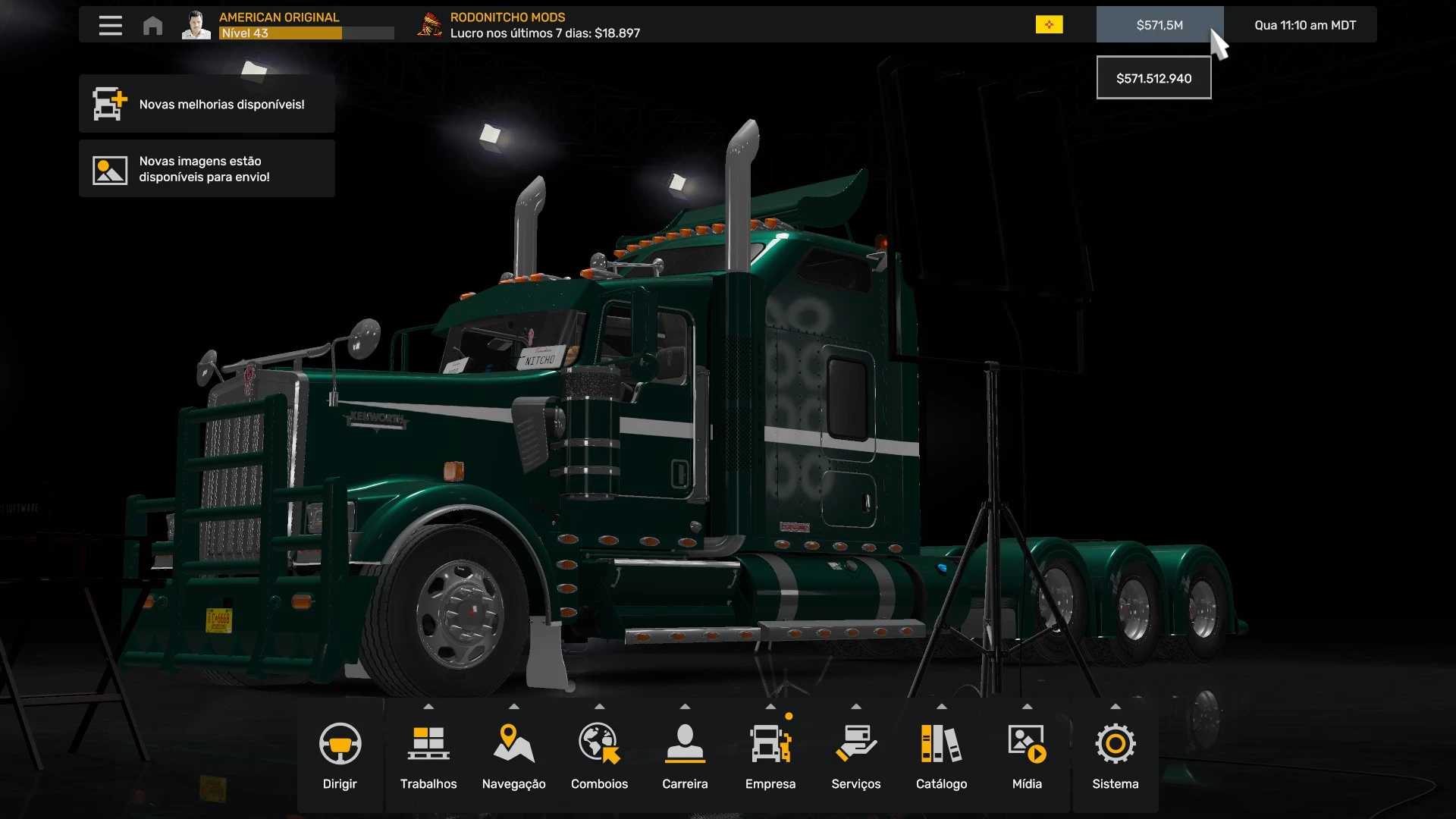Open the Serviços icon
This screenshot has width=1456, height=819.
click(x=855, y=744)
